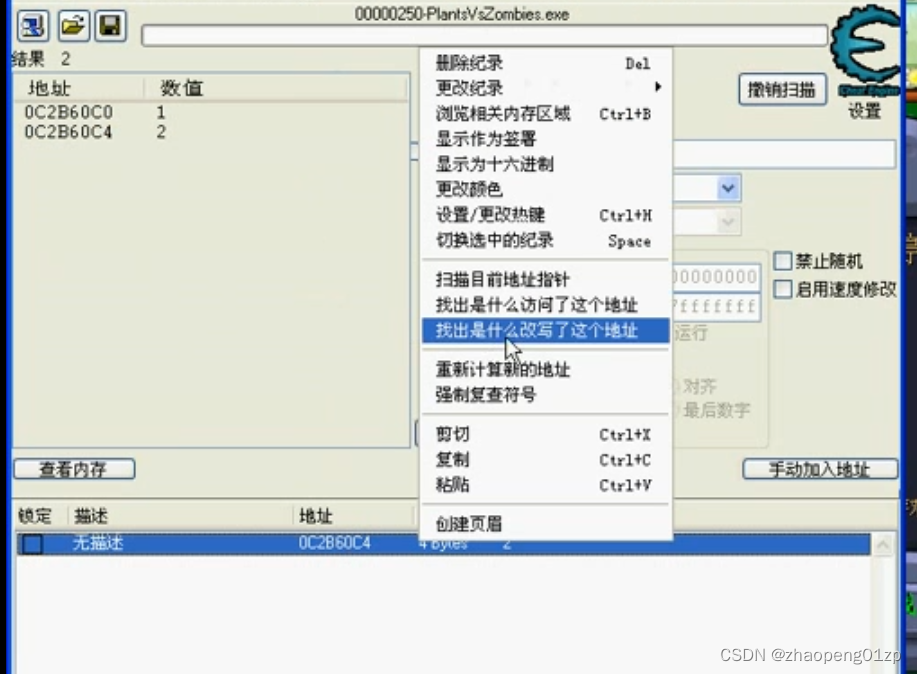
Task: Save the cheat table using the disk icon
Action: (108, 26)
